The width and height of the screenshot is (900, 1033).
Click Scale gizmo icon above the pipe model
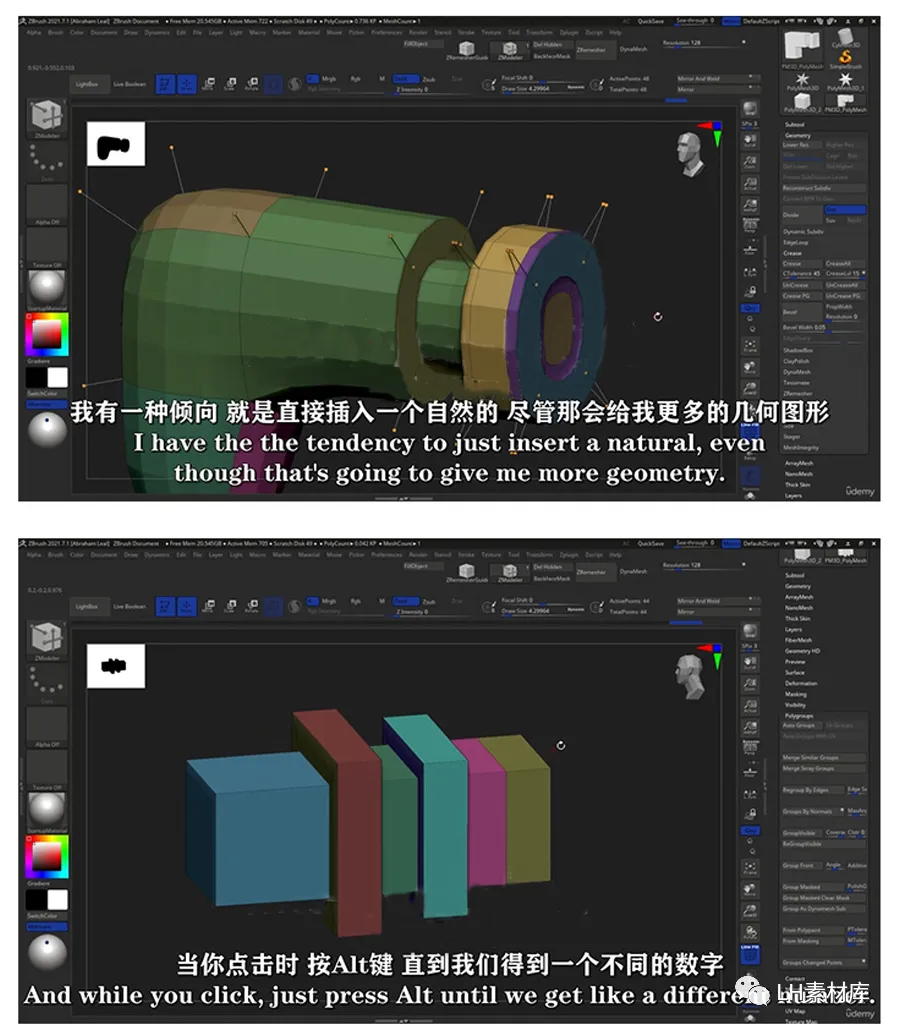pos(231,84)
